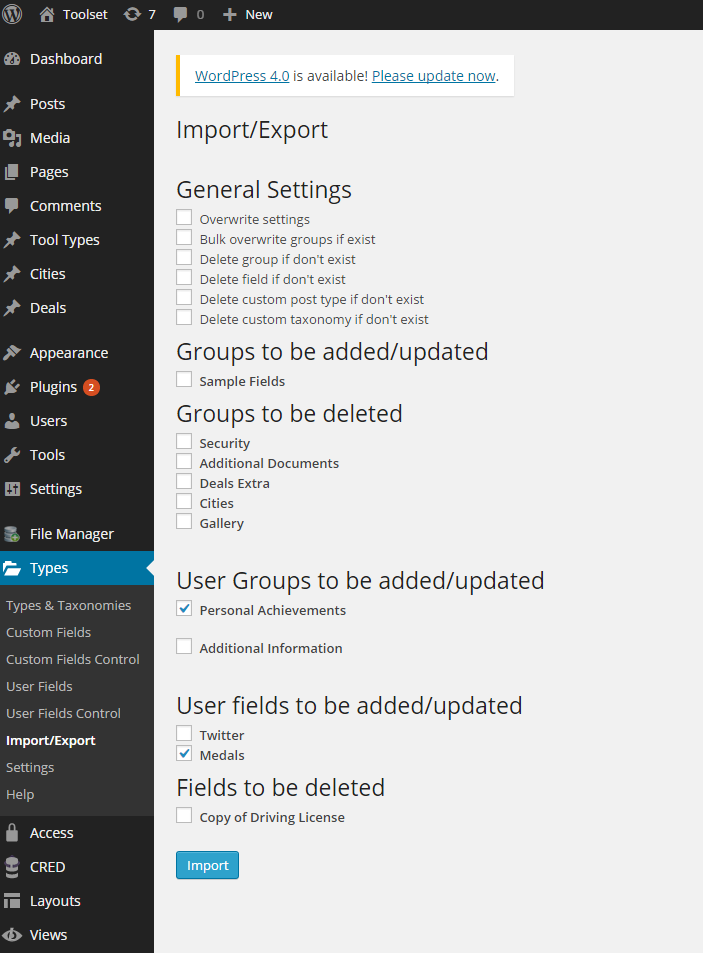
Task: Open the updates refresh icon
Action: 132,14
